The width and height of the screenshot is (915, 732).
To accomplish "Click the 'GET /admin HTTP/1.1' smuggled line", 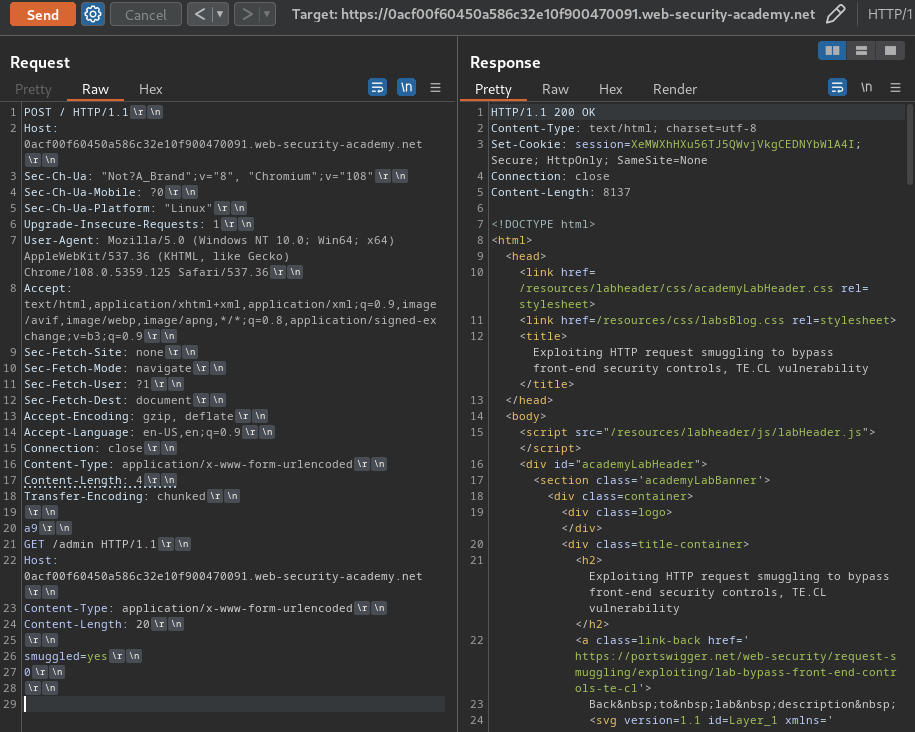I will pos(90,544).
